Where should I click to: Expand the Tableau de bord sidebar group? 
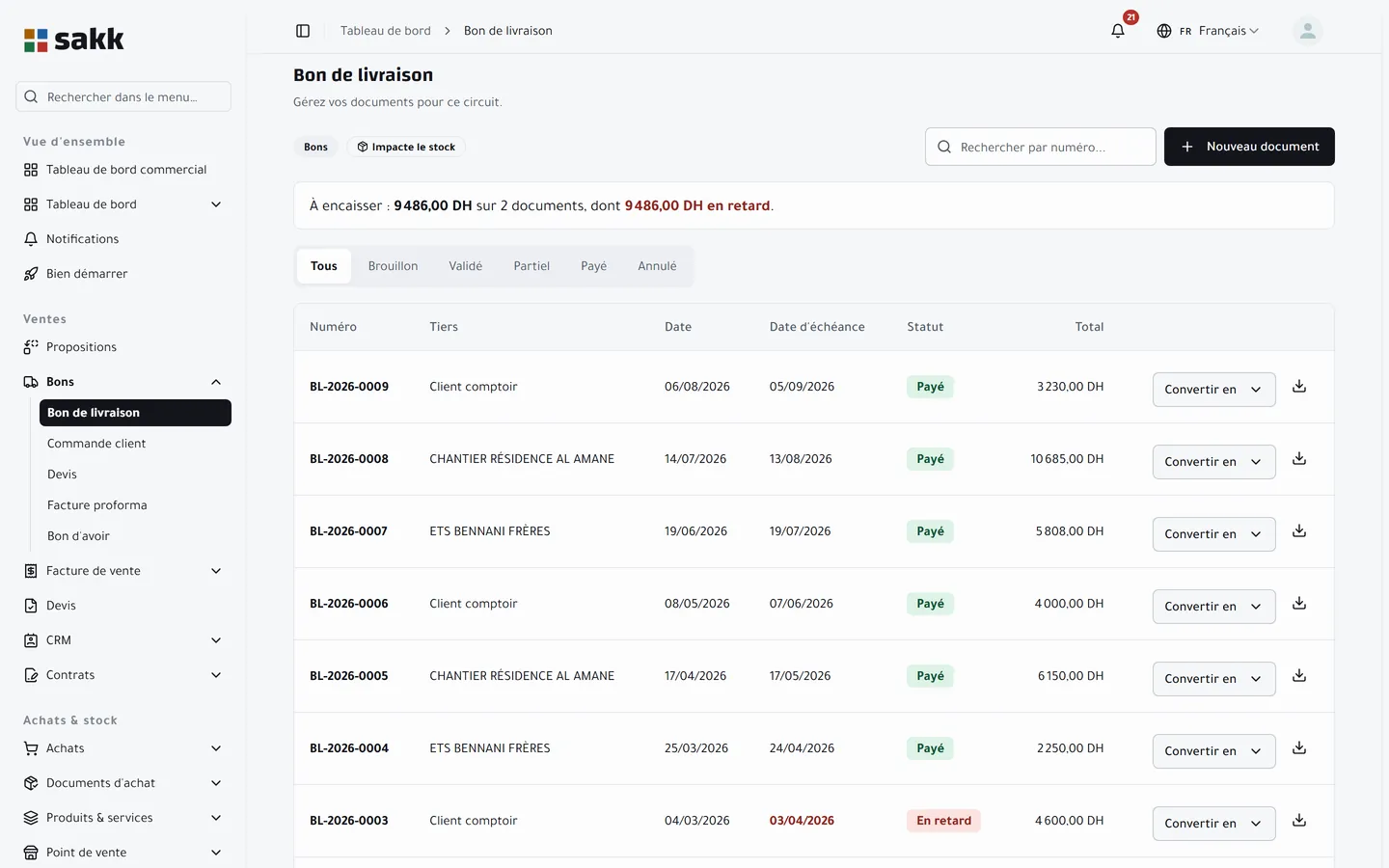click(123, 204)
